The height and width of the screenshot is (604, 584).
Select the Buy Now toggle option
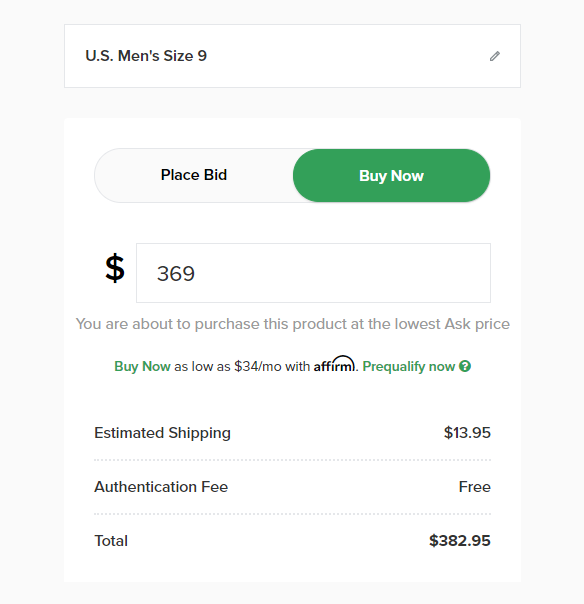391,176
